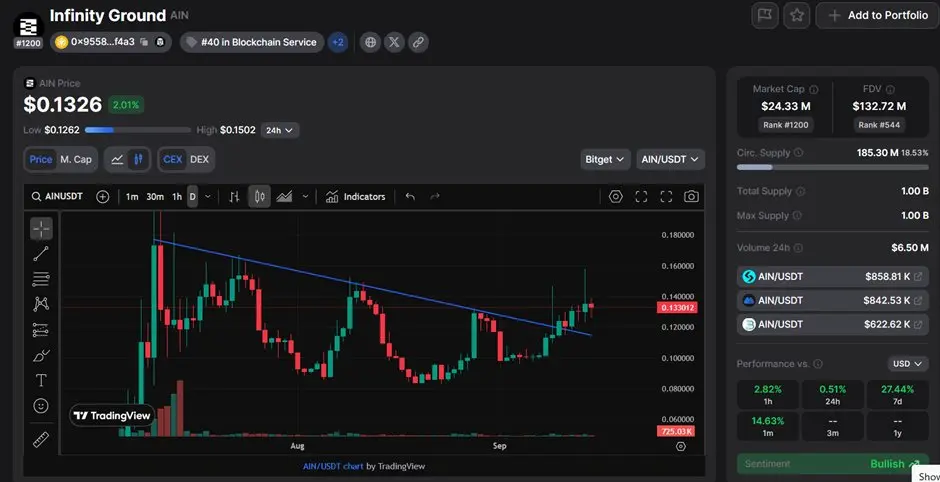
Task: Show Volume 24h info icon
Action: [x=799, y=248]
